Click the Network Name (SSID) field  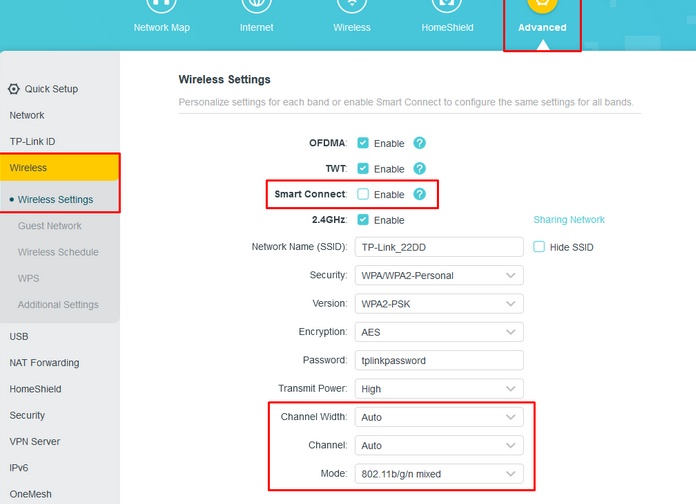(439, 247)
